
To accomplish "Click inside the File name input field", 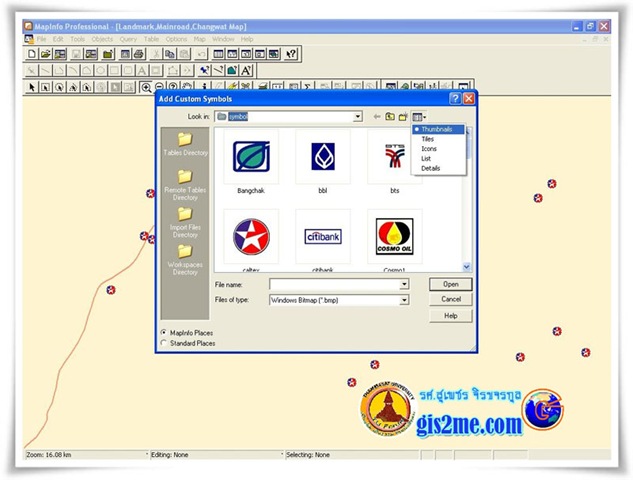I will coord(335,285).
